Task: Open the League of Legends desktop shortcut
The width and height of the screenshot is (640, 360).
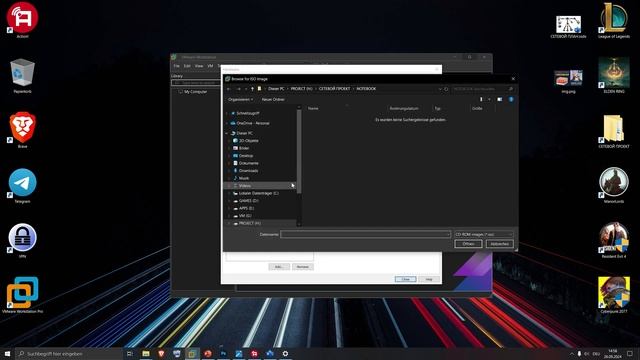Action: coord(613,20)
